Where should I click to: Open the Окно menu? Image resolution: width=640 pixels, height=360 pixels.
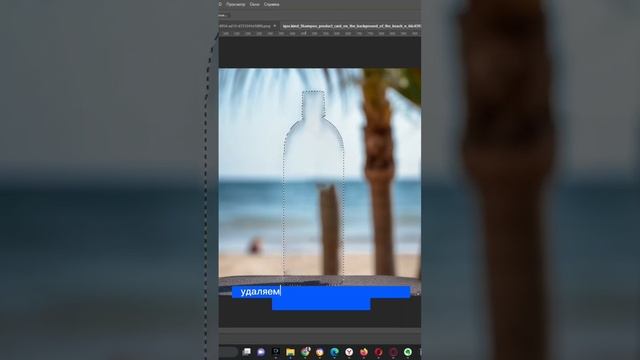254,4
